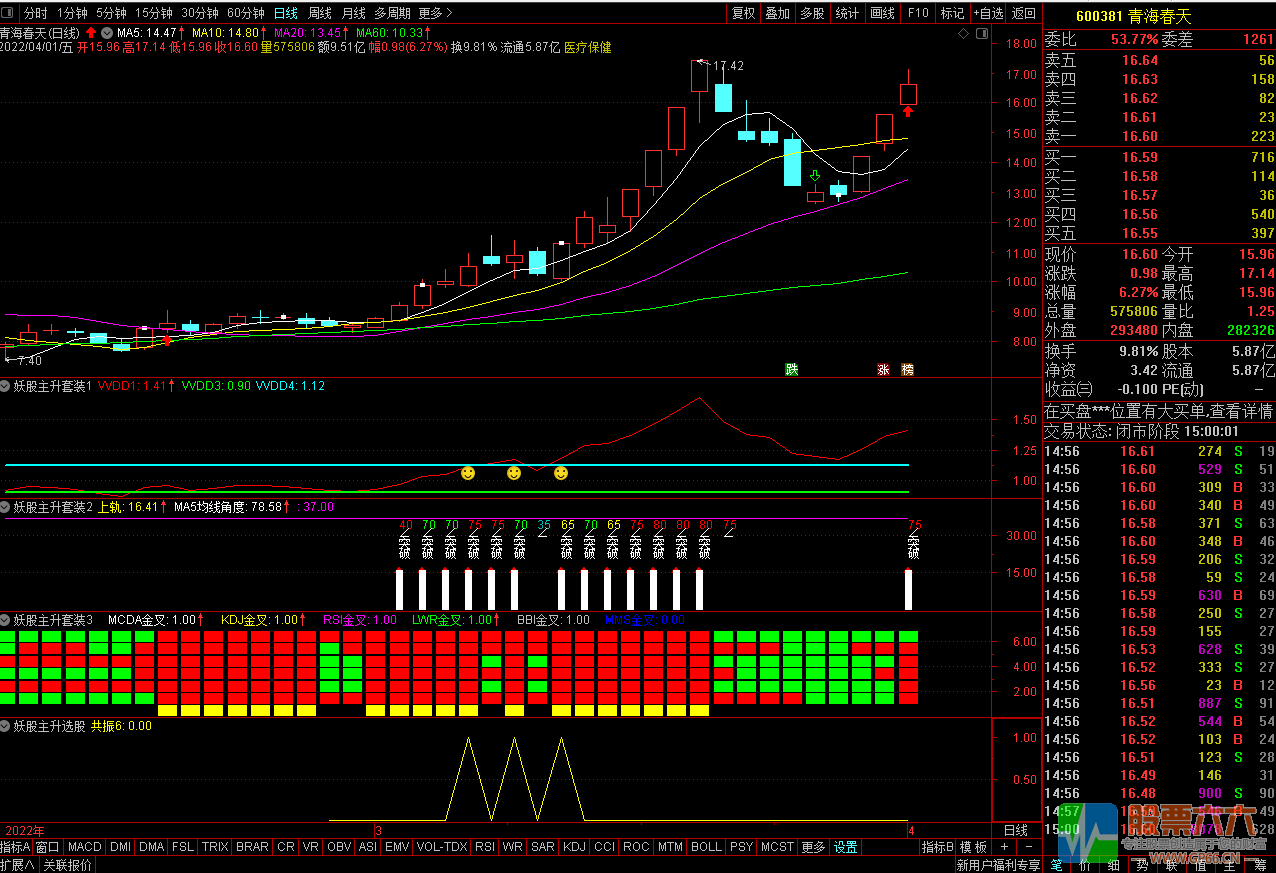The width and height of the screenshot is (1276, 873).
Task: Open indicator 设置 settings
Action: click(846, 847)
